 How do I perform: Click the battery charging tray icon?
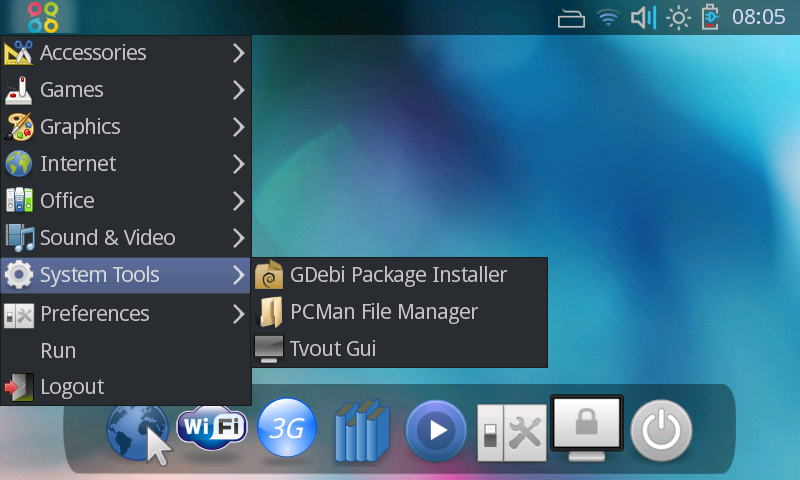[710, 17]
